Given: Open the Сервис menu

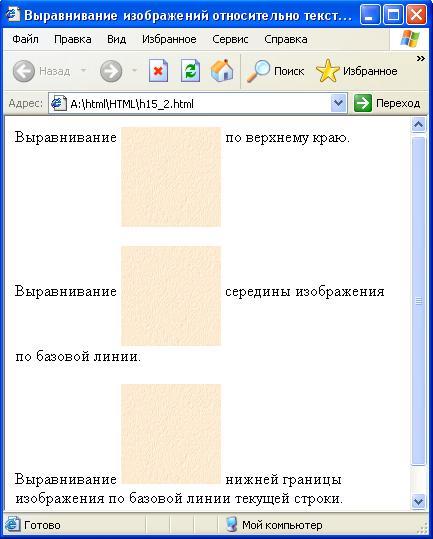Looking at the screenshot, I should (x=230, y=39).
